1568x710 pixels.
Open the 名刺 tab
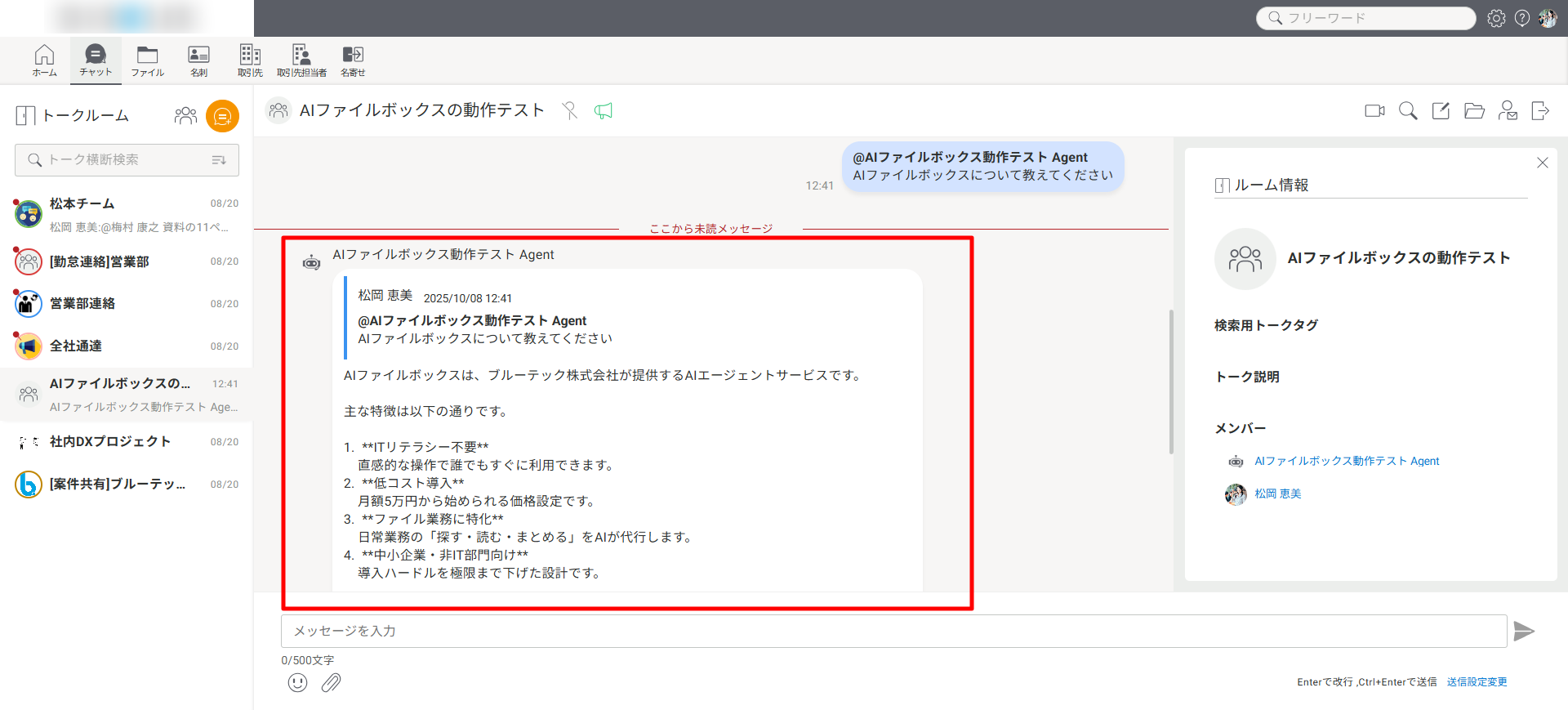point(198,61)
